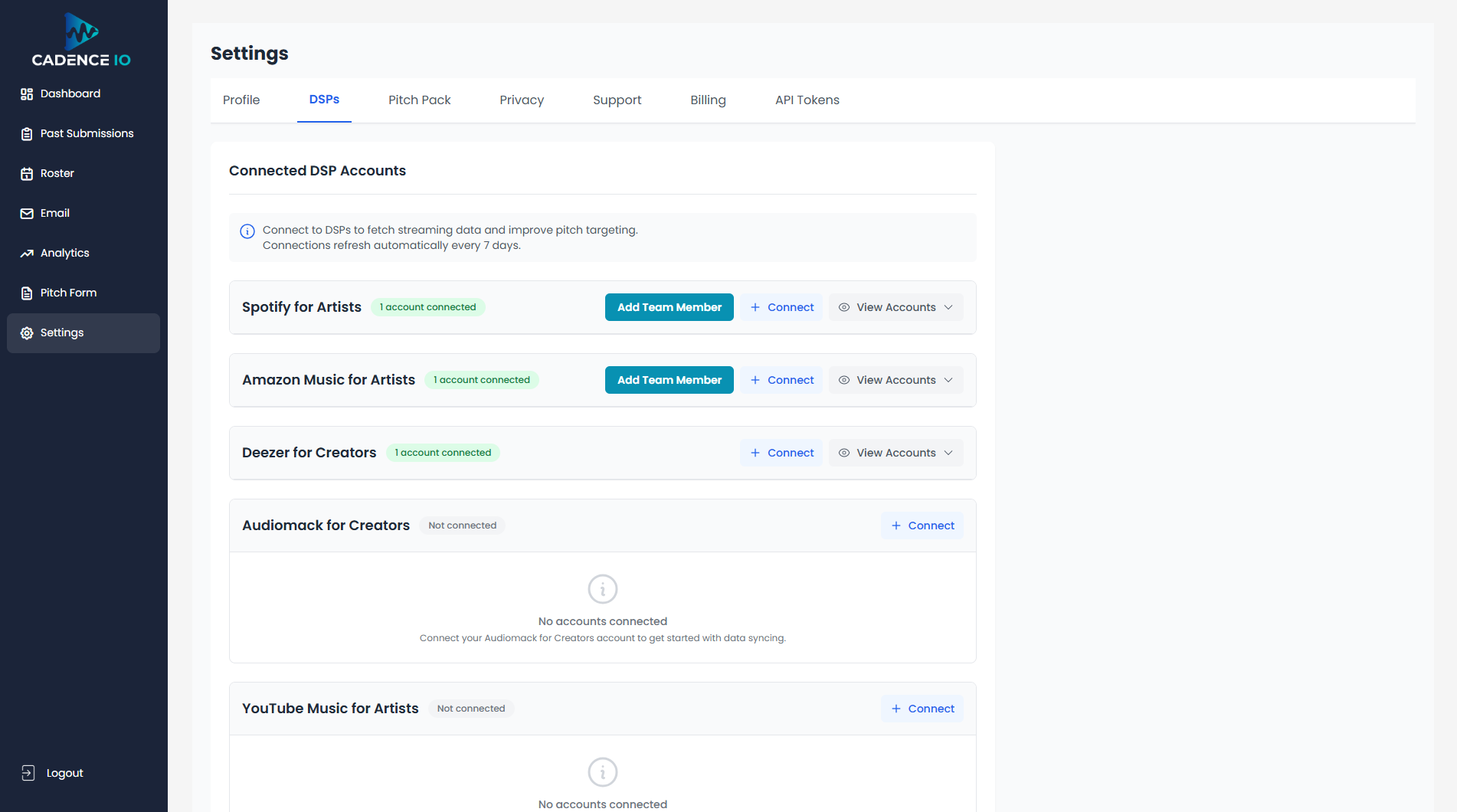Open the View Accounts label for Spotify
This screenshot has height=812, width=1457.
click(896, 307)
